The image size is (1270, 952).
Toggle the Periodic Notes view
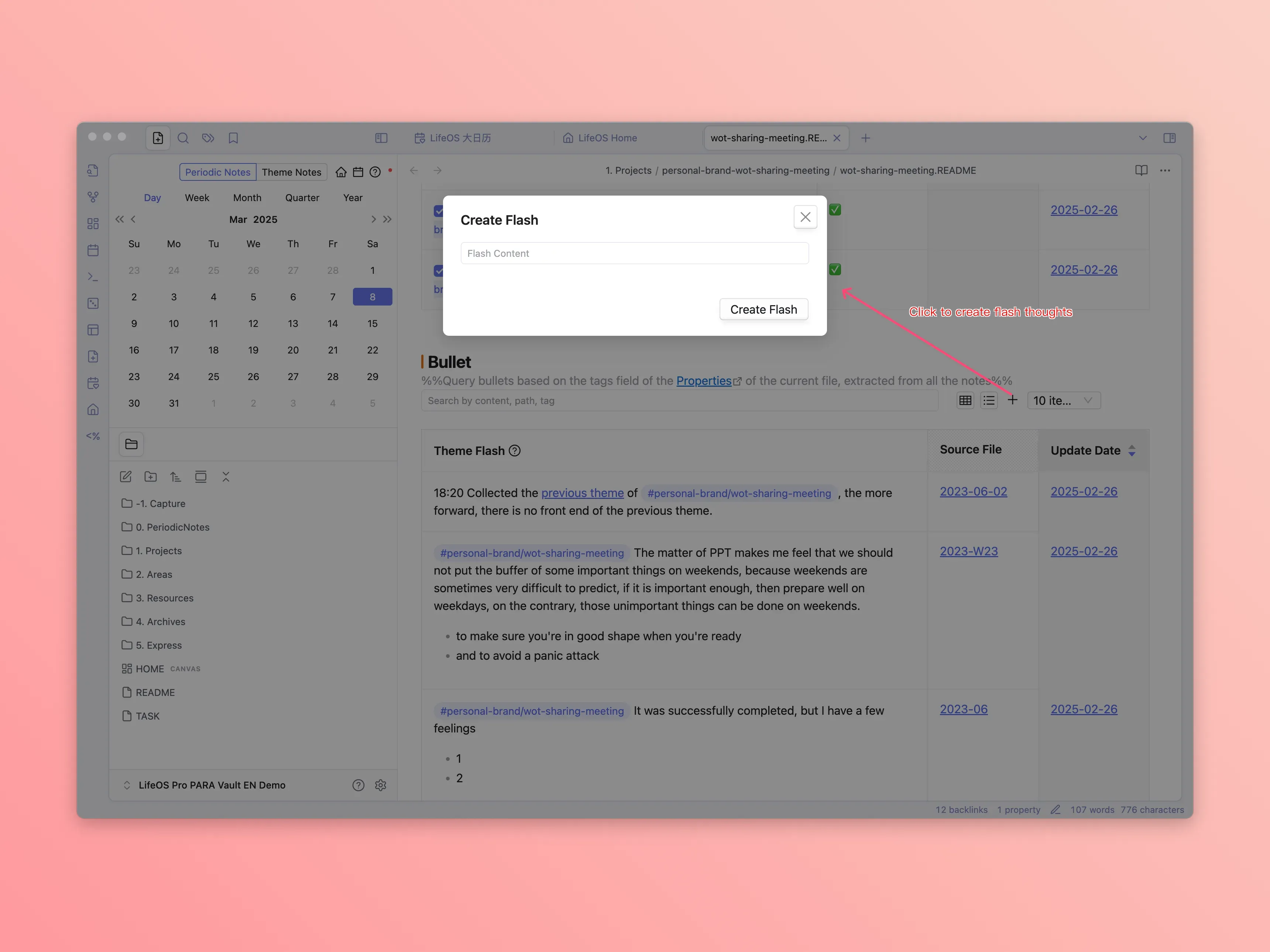coord(217,172)
